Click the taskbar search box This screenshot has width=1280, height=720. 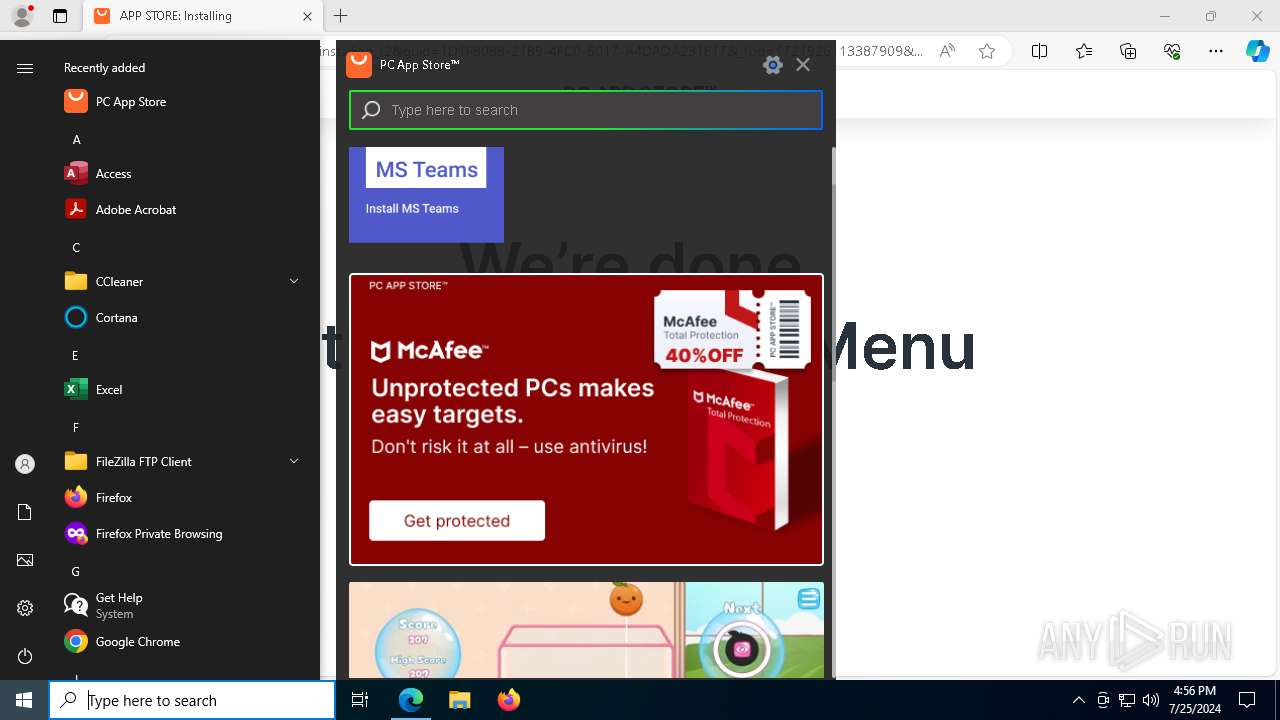click(x=192, y=700)
